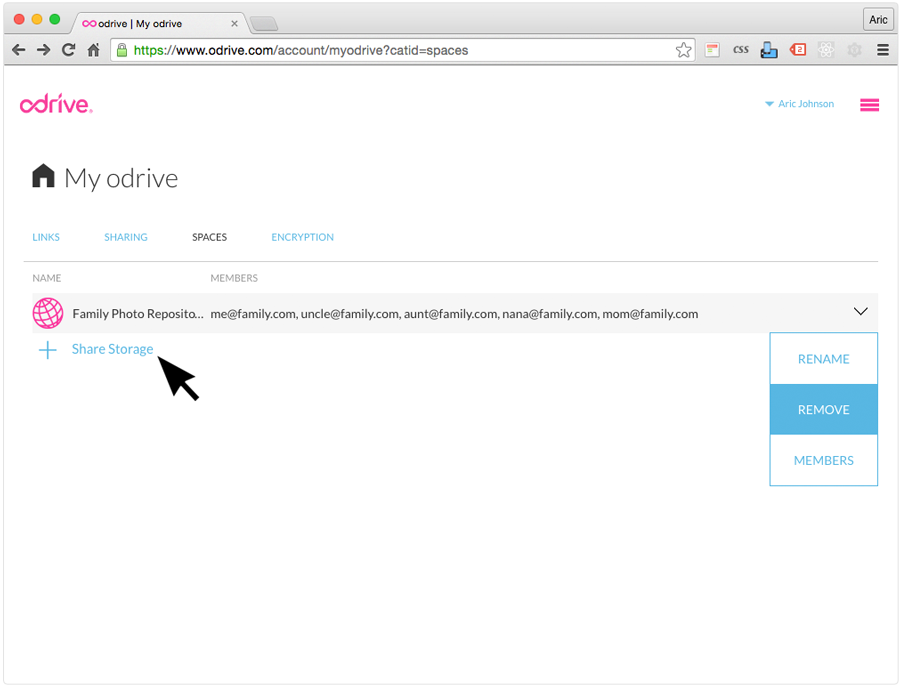900x686 pixels.
Task: Click the browser forward arrow
Action: point(44,50)
